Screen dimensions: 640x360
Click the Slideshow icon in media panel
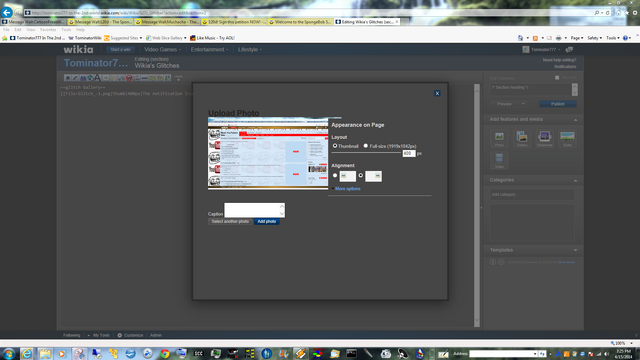[544, 138]
